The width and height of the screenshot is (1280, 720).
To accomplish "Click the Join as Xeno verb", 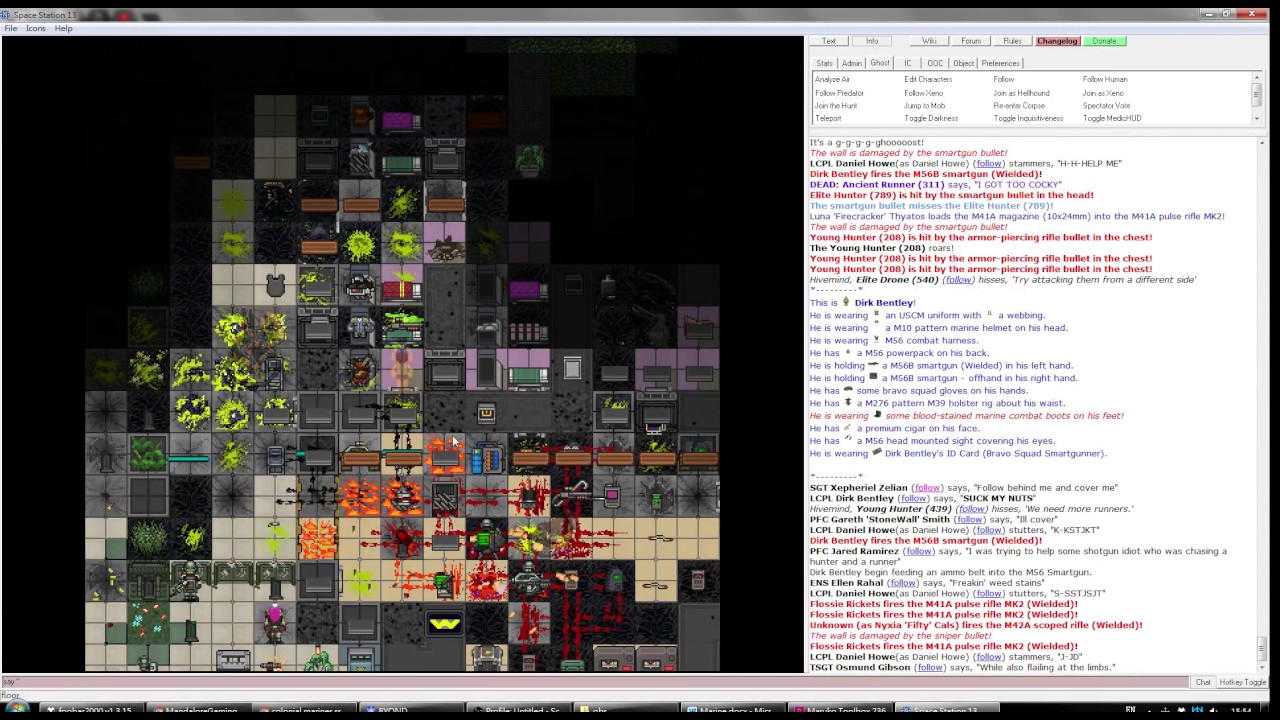I will [1103, 93].
